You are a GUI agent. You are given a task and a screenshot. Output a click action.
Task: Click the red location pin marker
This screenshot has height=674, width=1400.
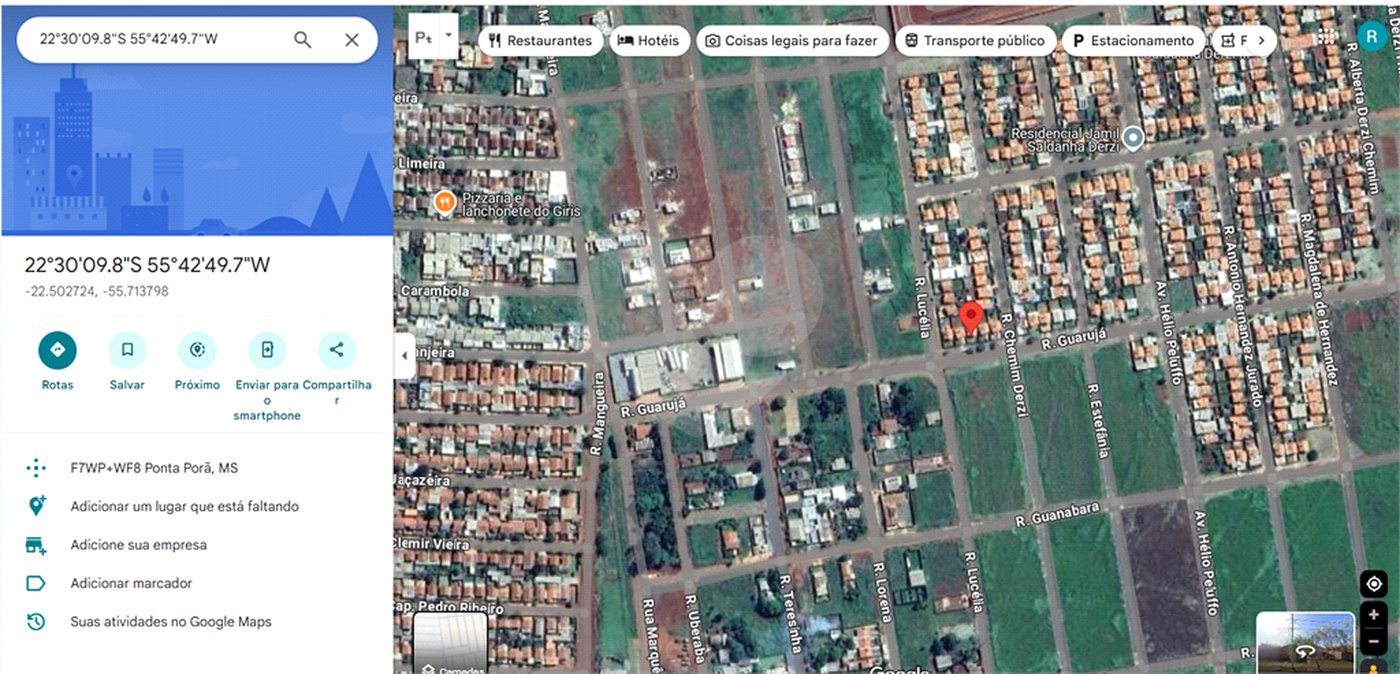(969, 319)
